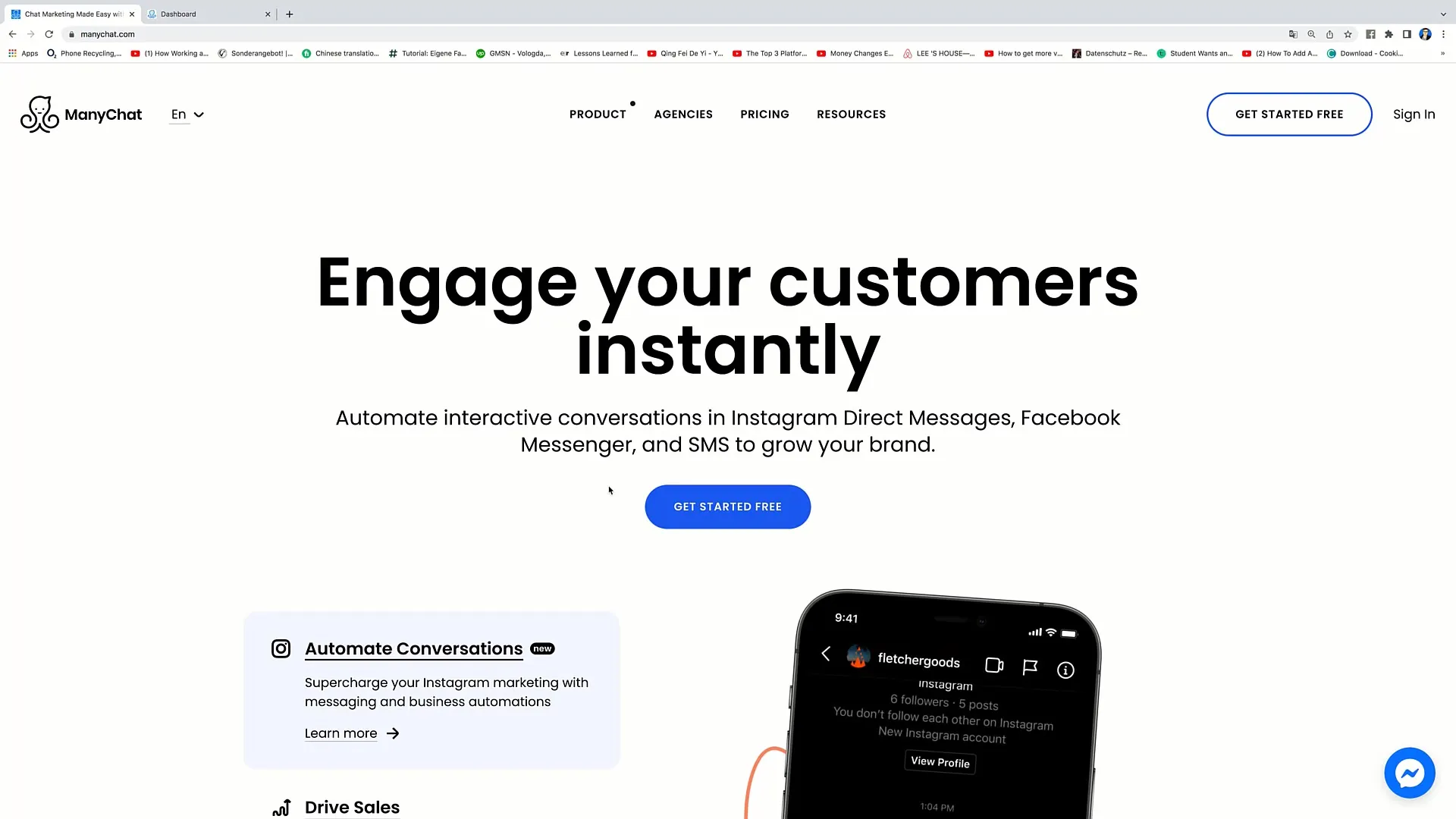The height and width of the screenshot is (819, 1456).
Task: Expand the language dropdown showing En
Action: click(x=187, y=114)
